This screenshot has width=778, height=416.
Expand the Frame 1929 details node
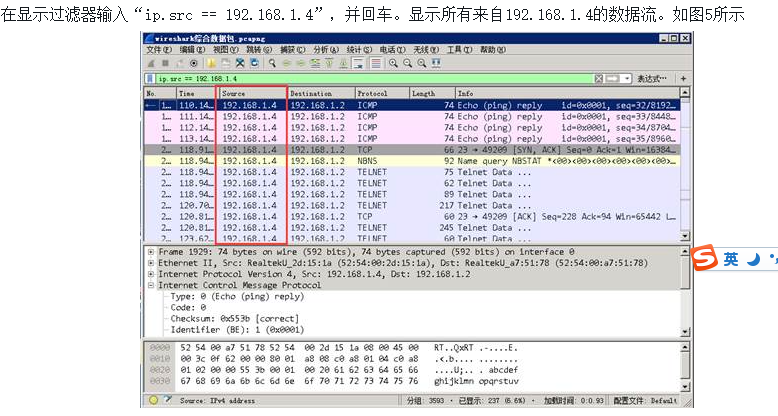click(151, 252)
